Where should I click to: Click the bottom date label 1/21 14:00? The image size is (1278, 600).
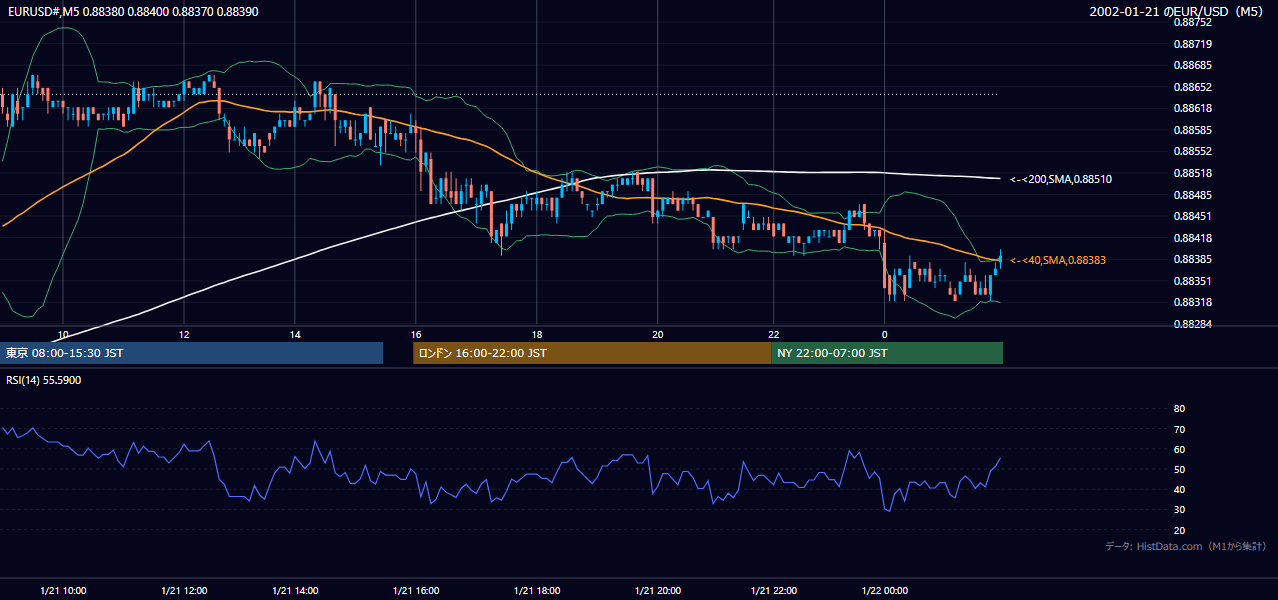[295, 591]
